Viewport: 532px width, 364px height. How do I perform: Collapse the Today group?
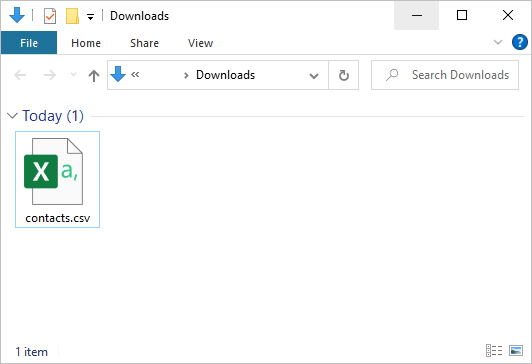point(12,116)
